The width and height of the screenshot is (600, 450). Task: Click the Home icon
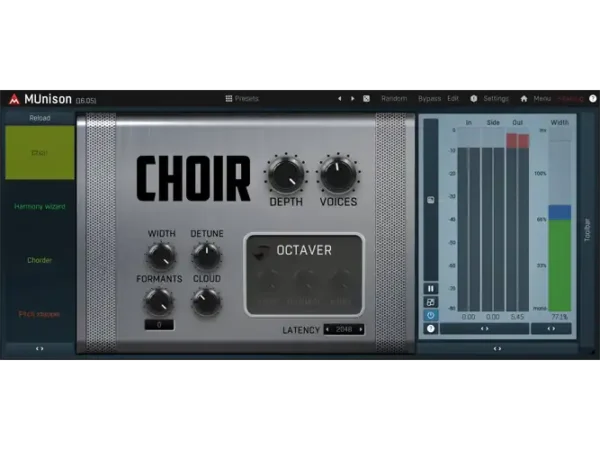(524, 99)
